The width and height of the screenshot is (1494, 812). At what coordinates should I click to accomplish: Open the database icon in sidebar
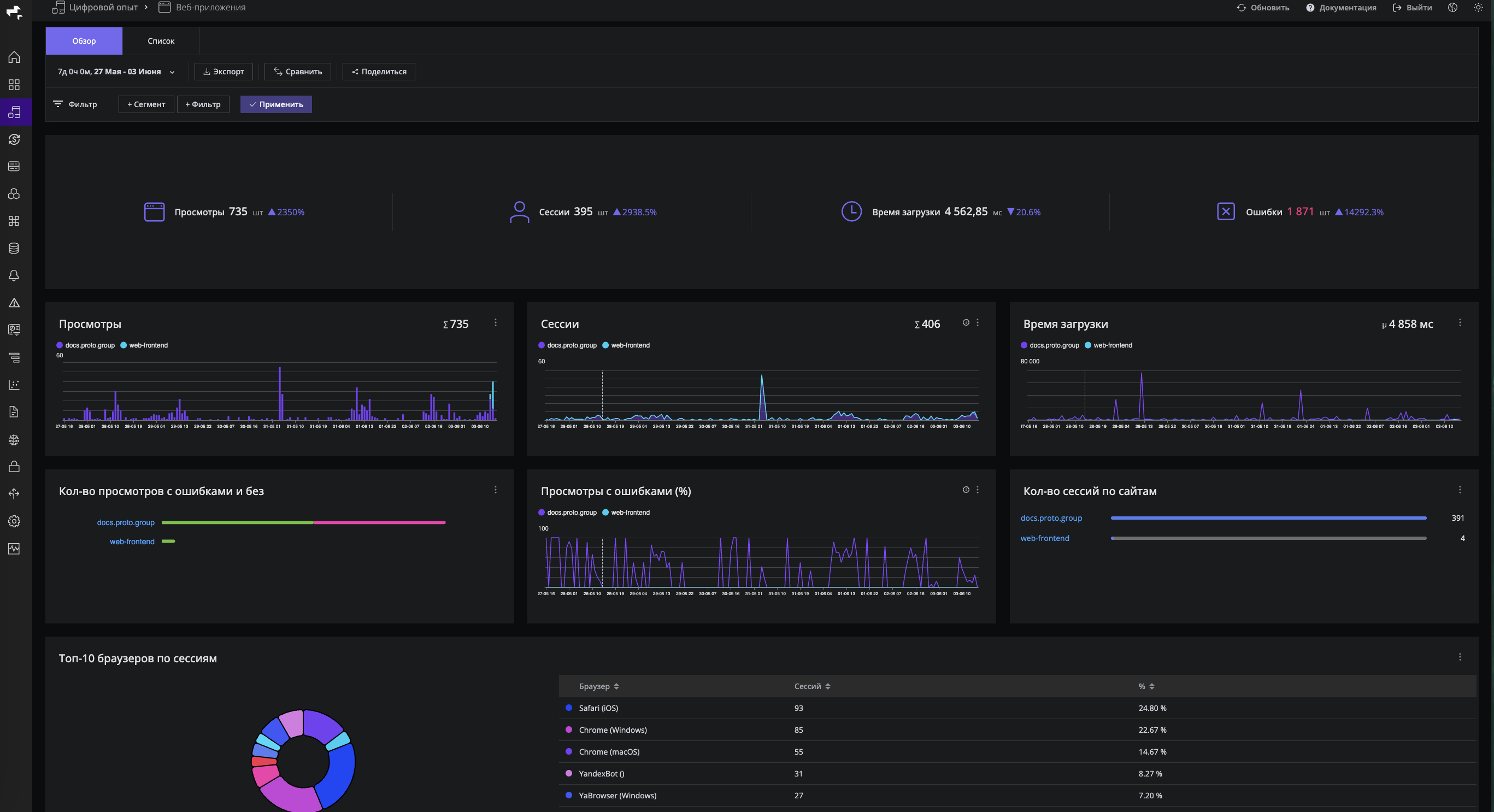[x=14, y=248]
